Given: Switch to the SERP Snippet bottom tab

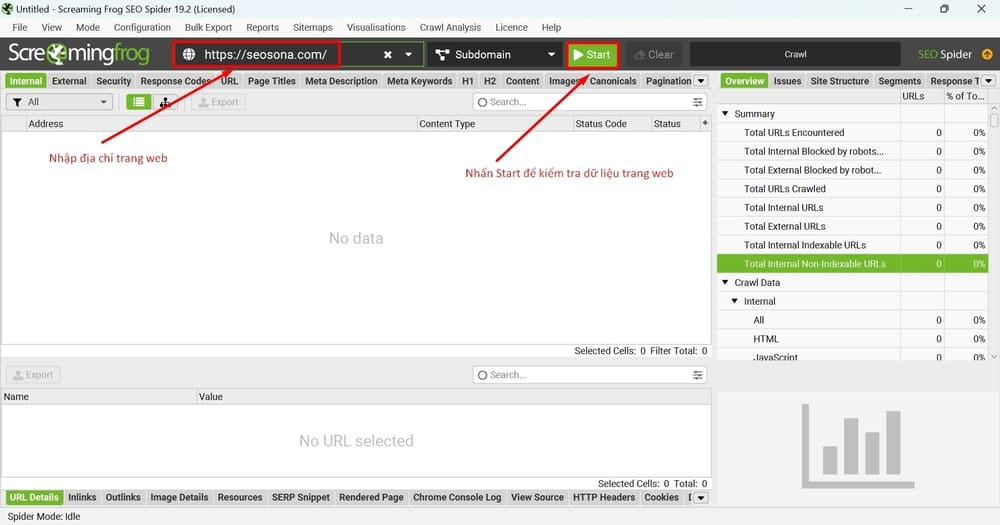Looking at the screenshot, I should [x=300, y=498].
